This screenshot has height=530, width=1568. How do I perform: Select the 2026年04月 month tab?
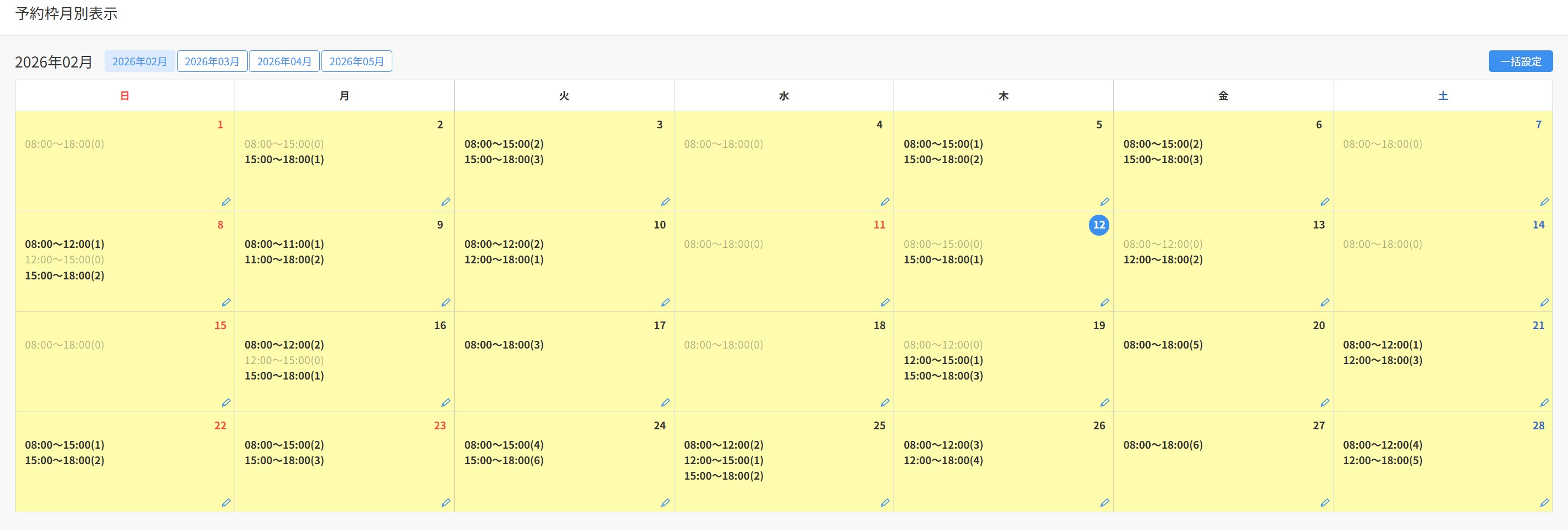tap(284, 61)
